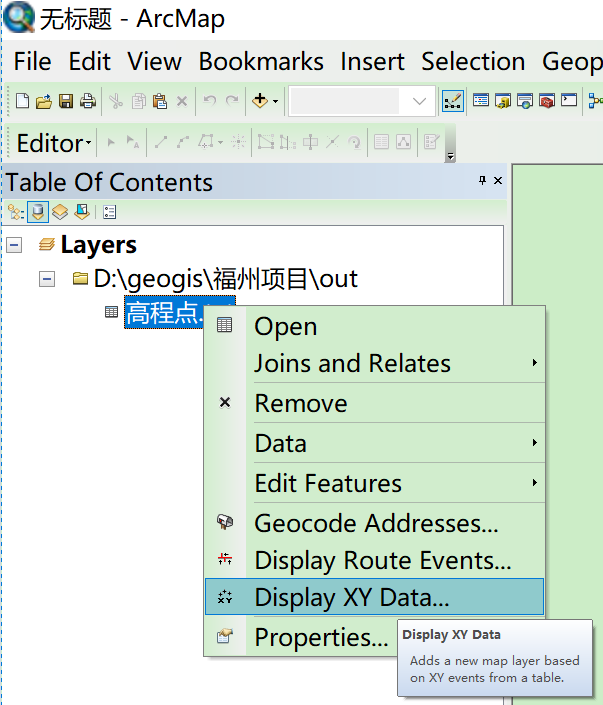603x705 pixels.
Task: Select the Edit Annotation tool icon
Action: point(133,143)
